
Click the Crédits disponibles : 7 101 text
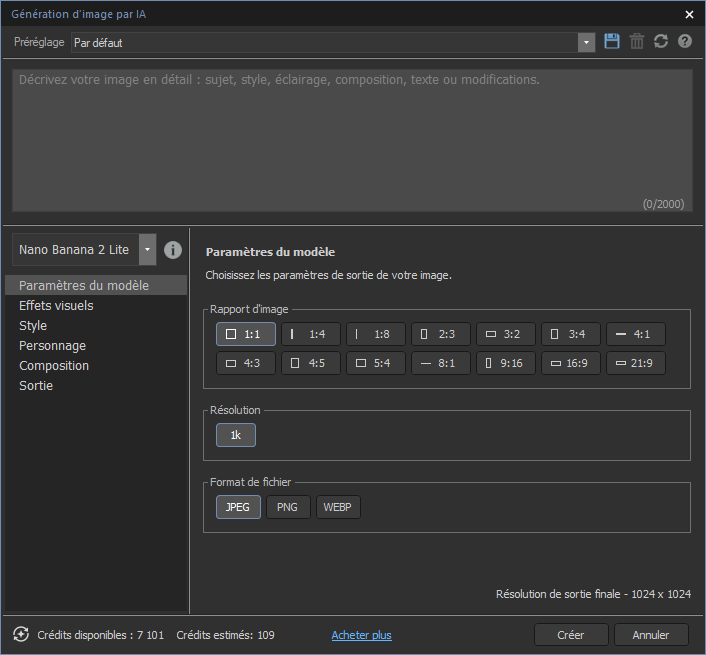click(100, 635)
